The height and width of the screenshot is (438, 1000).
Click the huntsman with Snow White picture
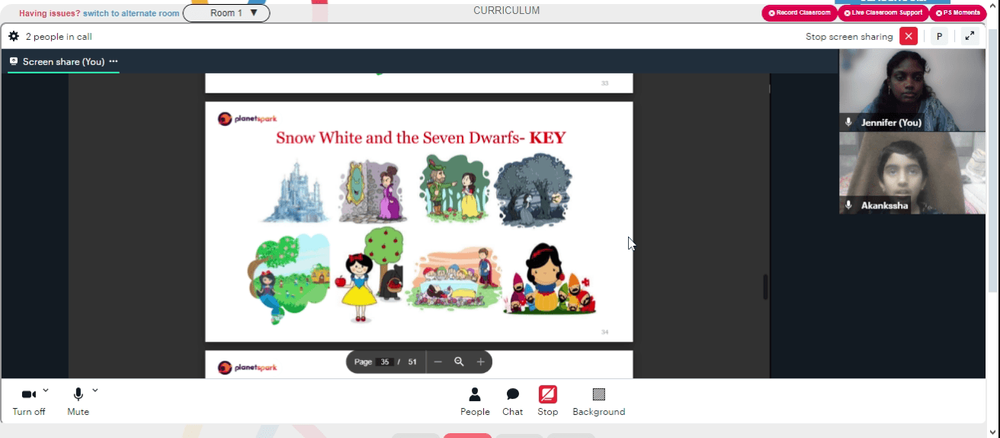pos(454,189)
